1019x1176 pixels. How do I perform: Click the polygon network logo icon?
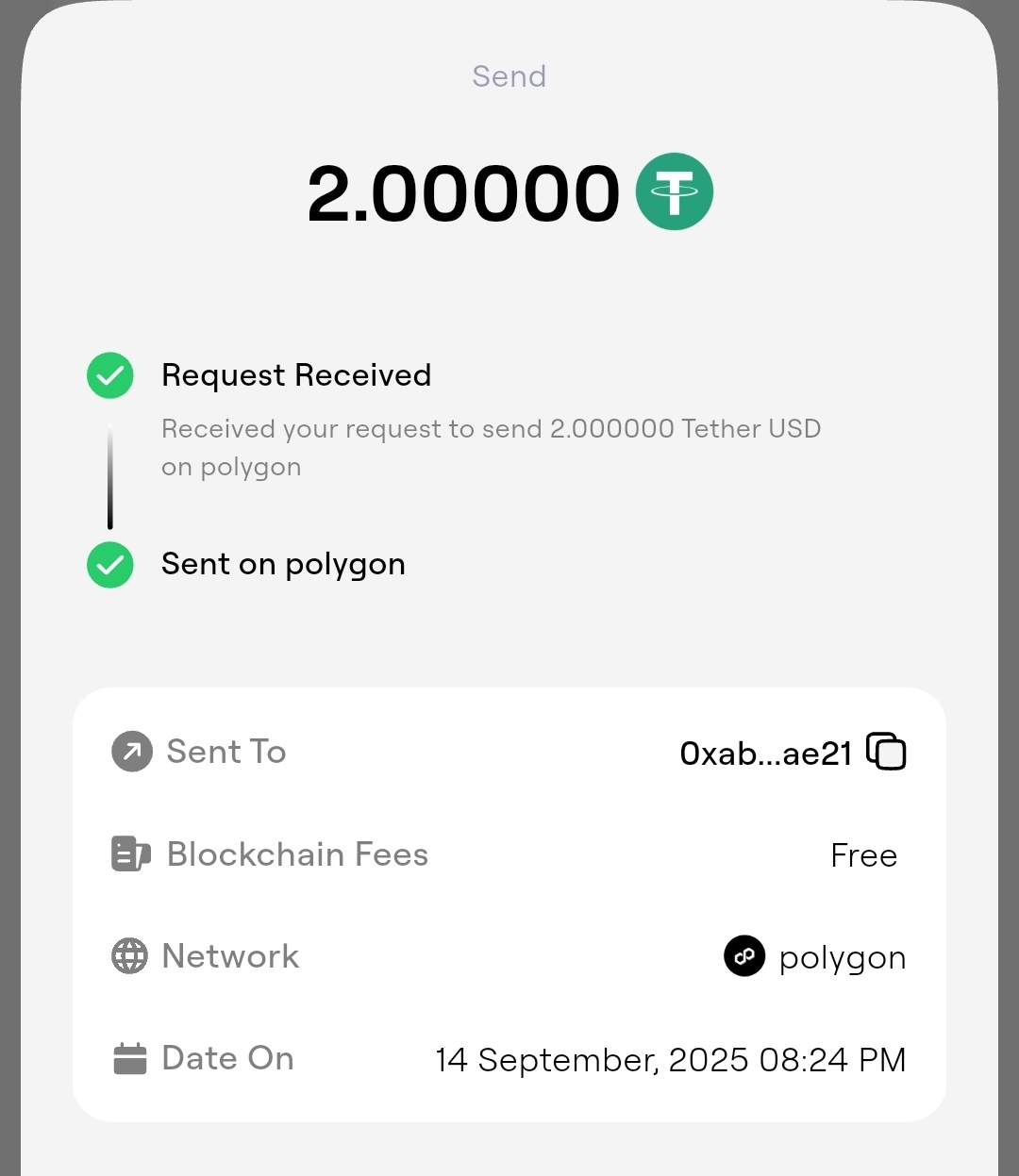(744, 956)
